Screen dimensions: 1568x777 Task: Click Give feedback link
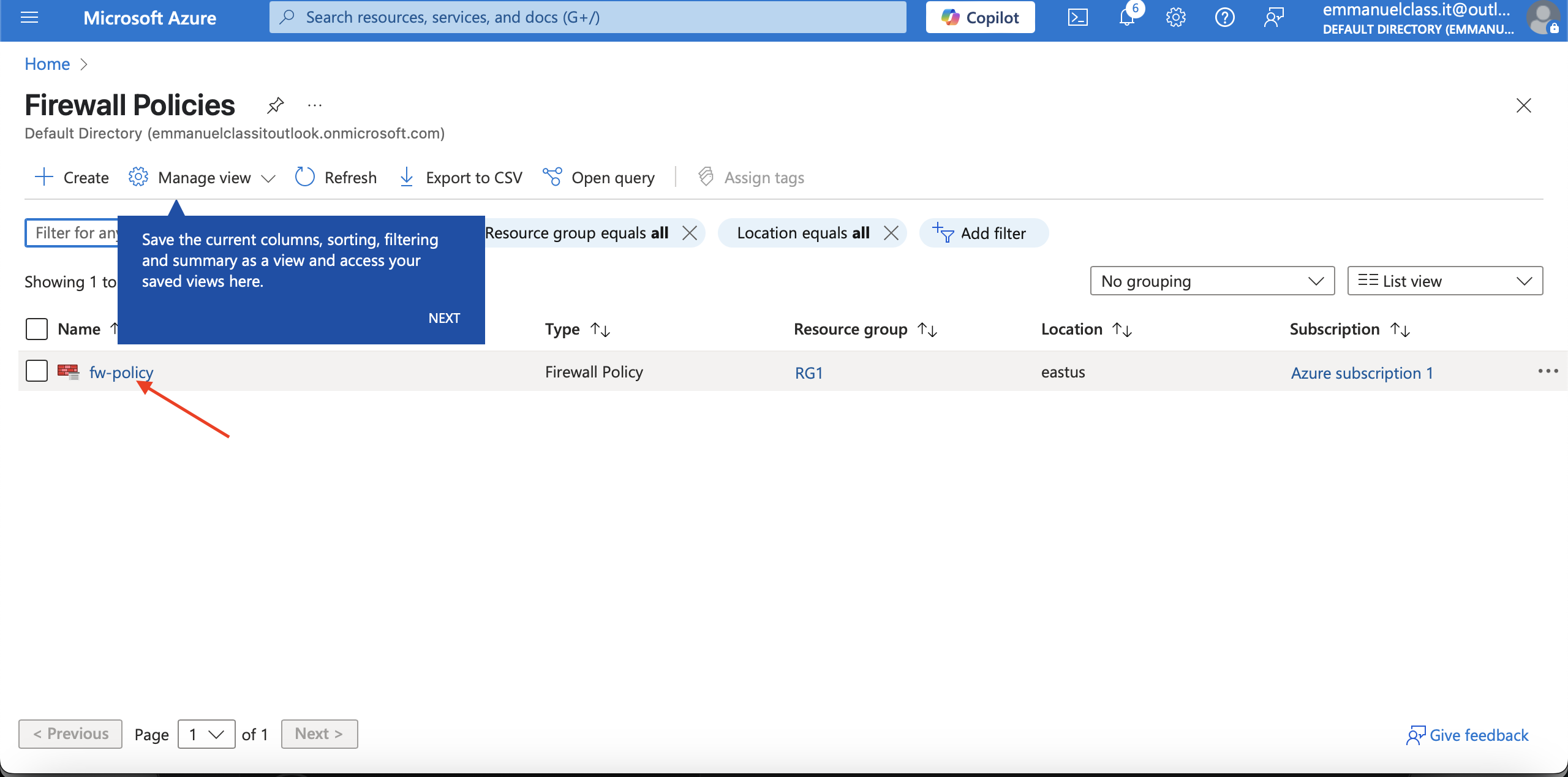1467,735
